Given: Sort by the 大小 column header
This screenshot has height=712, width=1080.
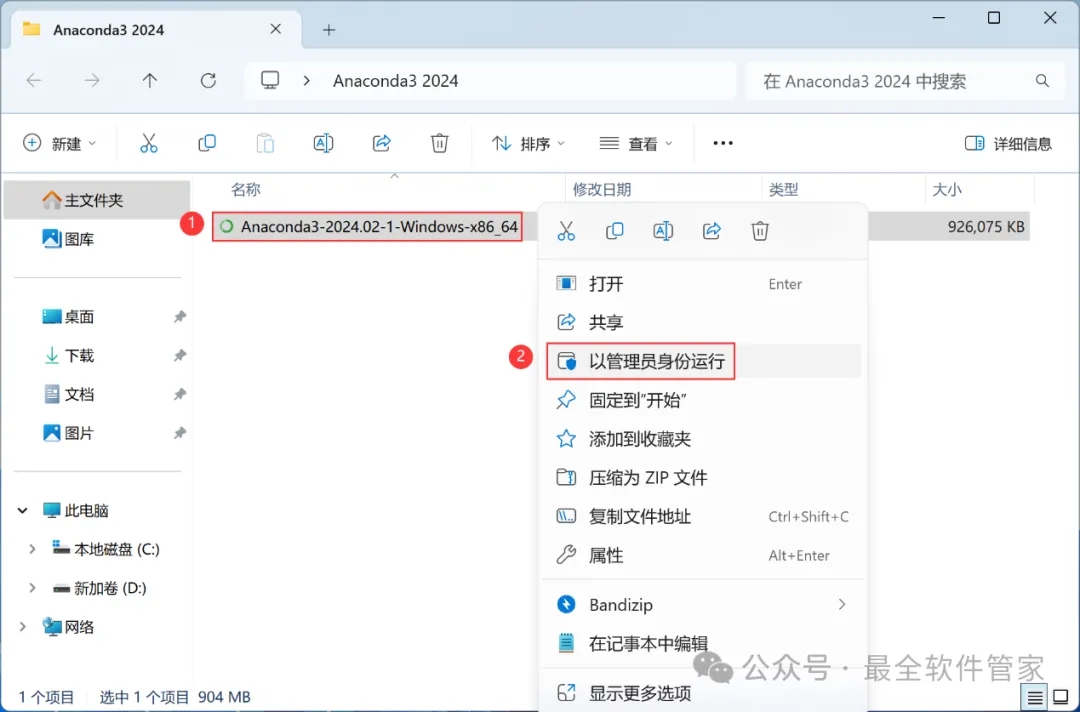Looking at the screenshot, I should click(x=946, y=189).
